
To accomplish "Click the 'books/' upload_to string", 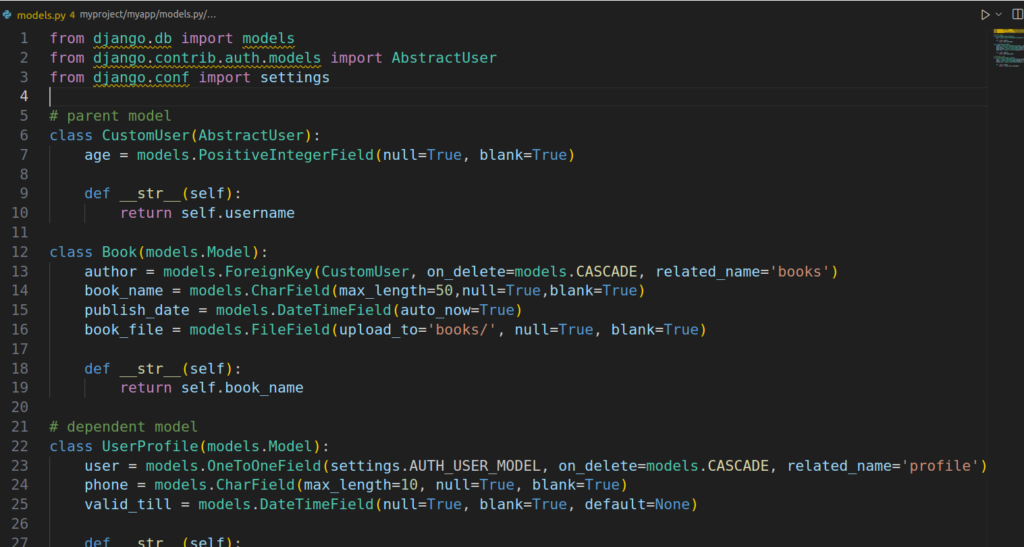I will (464, 329).
